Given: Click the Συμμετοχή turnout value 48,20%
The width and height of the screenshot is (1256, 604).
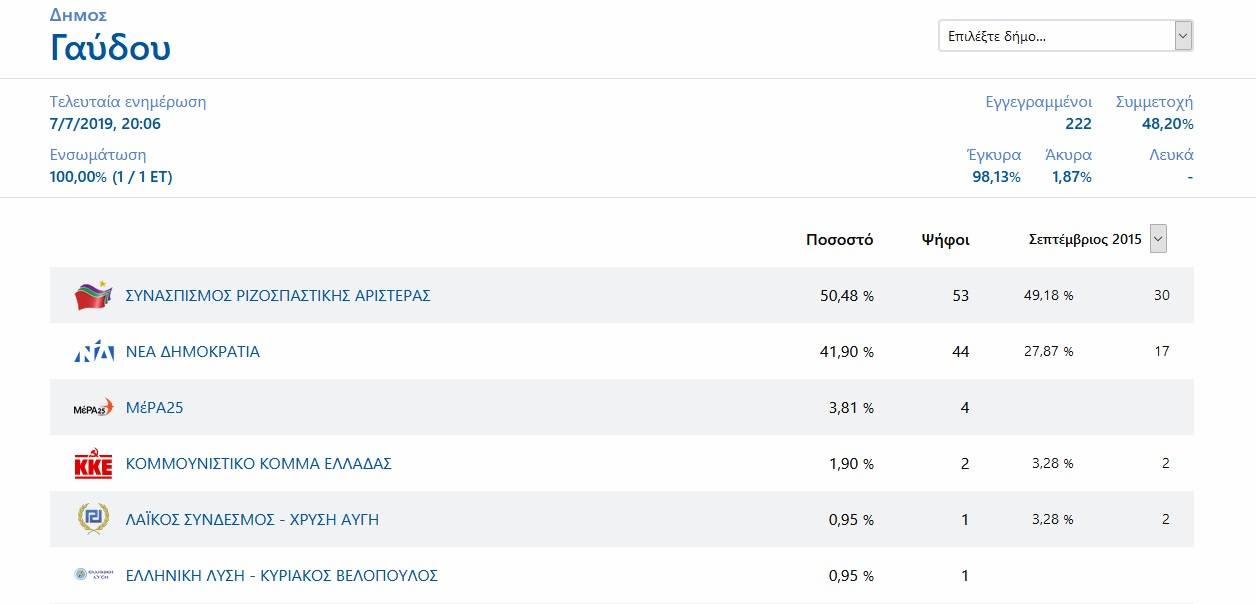Looking at the screenshot, I should tap(1167, 124).
